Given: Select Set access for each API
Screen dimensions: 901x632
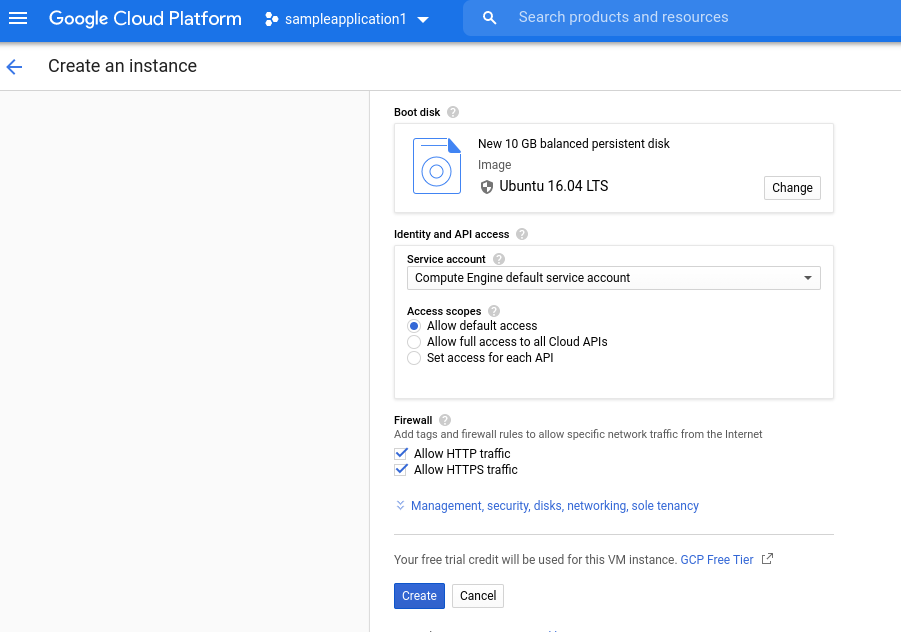Looking at the screenshot, I should [414, 358].
